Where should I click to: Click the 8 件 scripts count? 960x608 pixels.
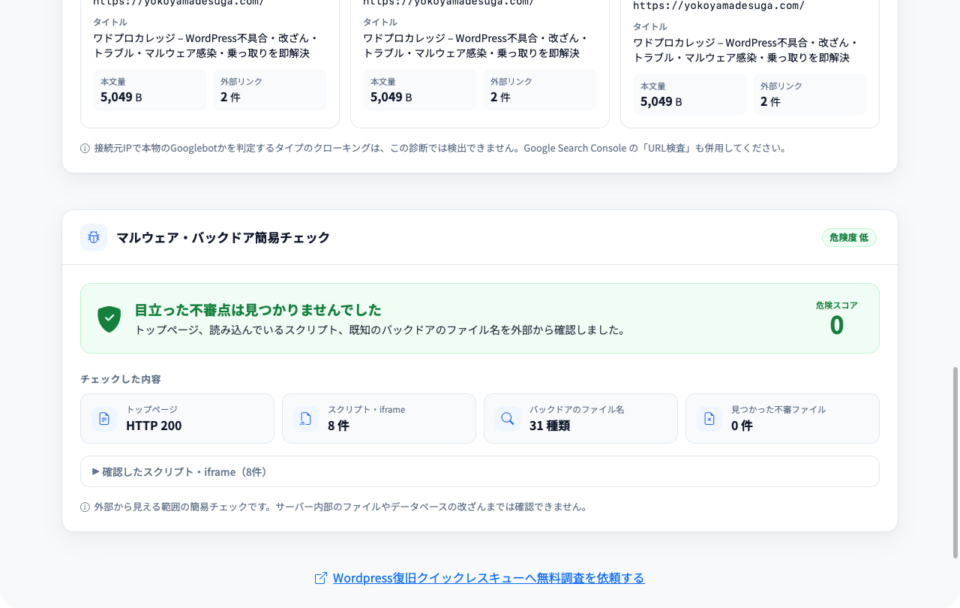(x=338, y=426)
